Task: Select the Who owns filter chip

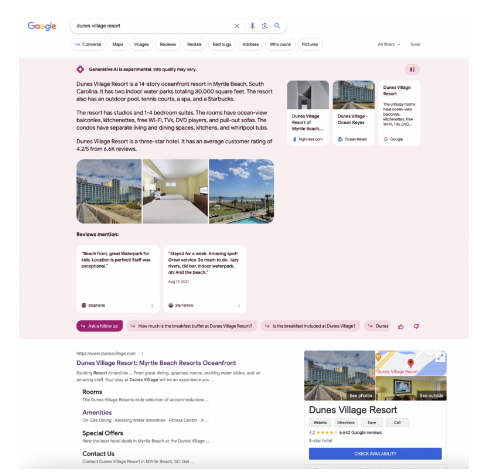Action: tap(280, 44)
